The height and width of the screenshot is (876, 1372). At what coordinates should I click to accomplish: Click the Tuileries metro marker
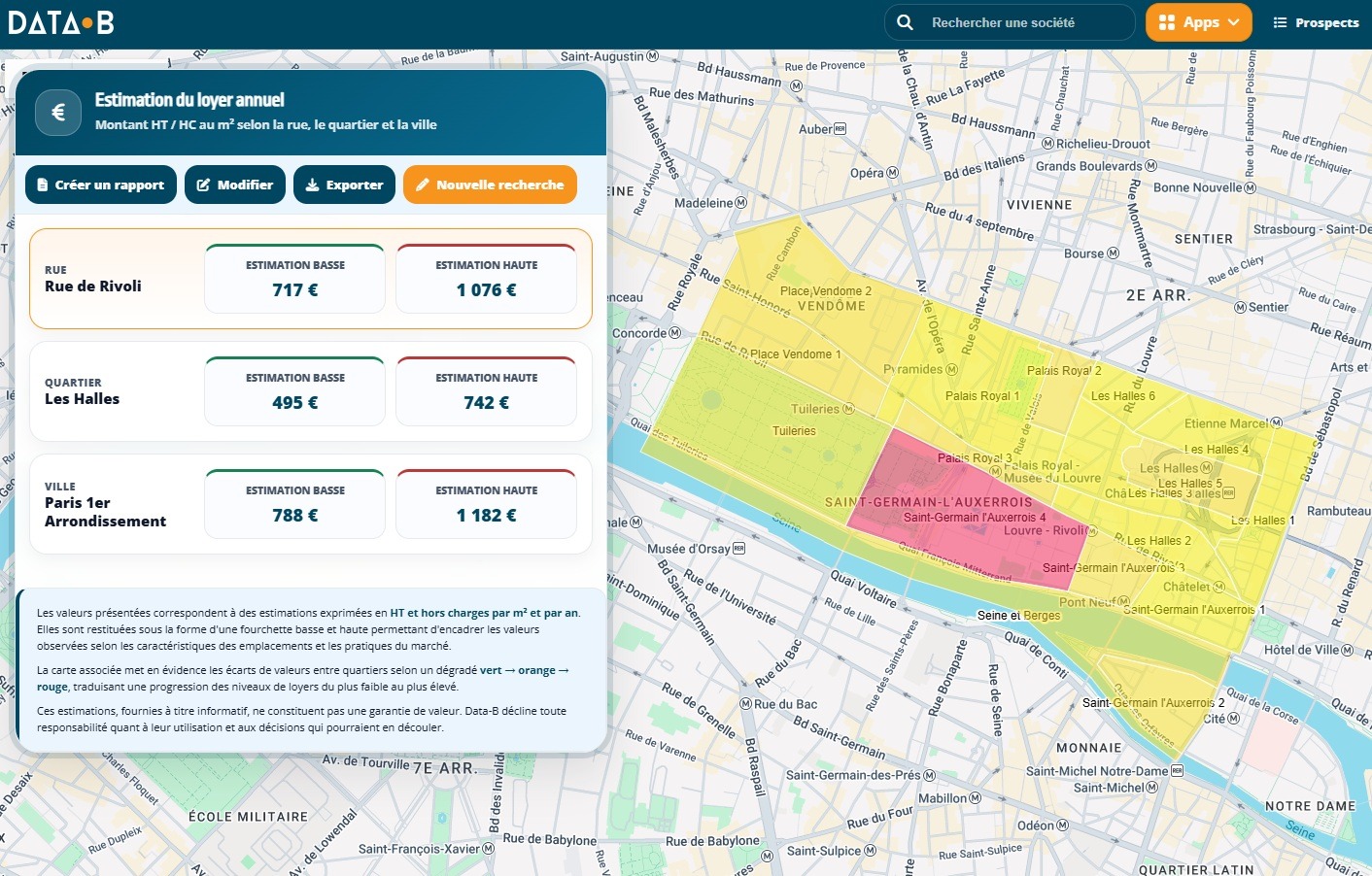(848, 409)
